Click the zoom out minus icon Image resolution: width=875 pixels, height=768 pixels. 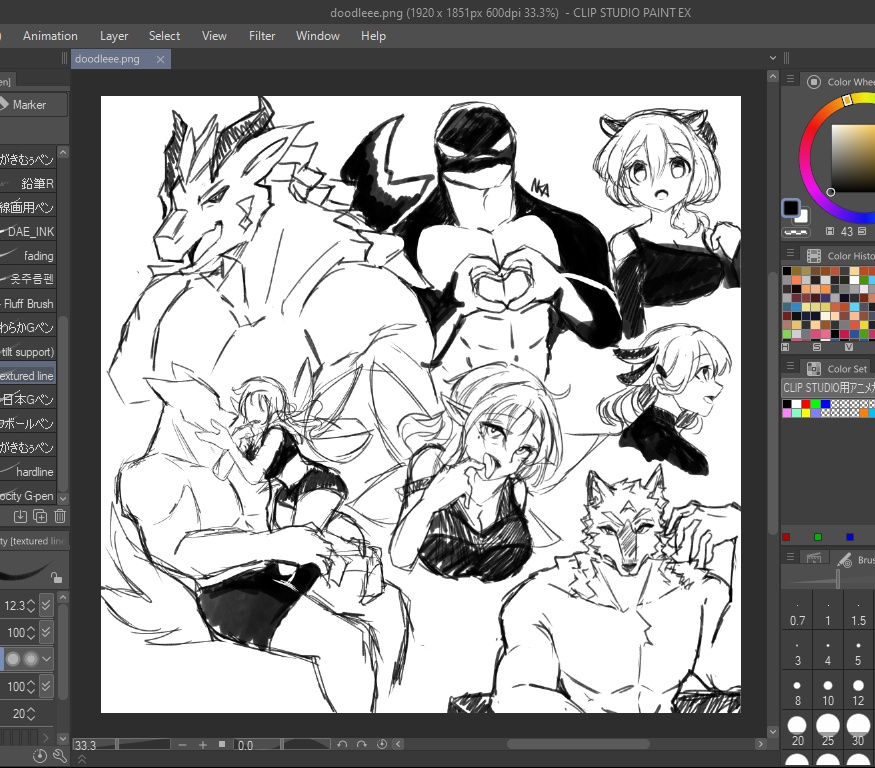click(x=182, y=745)
